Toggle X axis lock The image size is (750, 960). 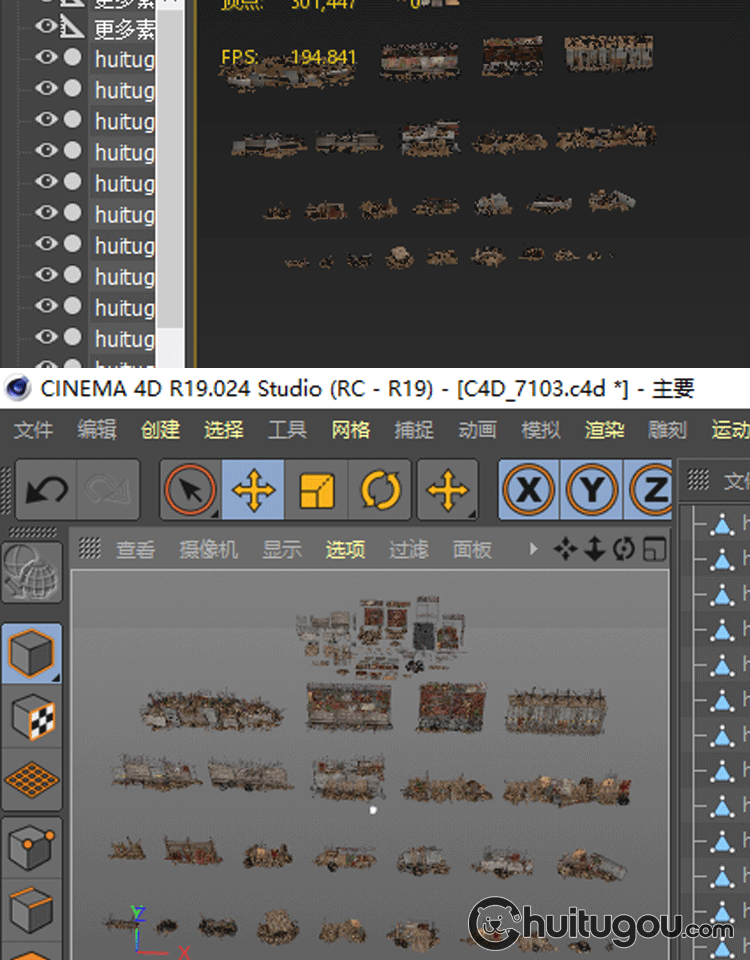coord(530,490)
